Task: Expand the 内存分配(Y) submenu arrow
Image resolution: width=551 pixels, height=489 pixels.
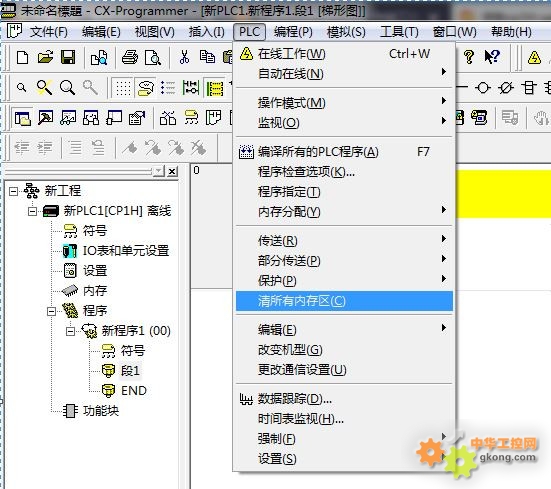Action: pyautogui.click(x=444, y=210)
